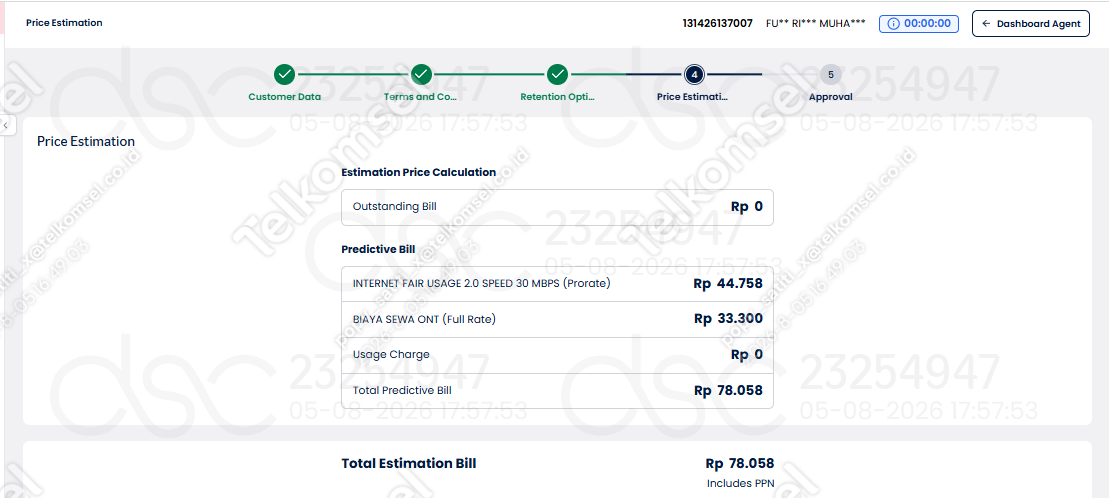Click customer number 131426137007
Viewport: 1109px width, 498px height.
click(717, 23)
